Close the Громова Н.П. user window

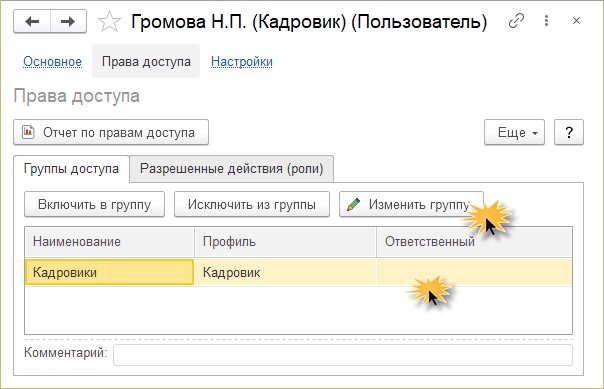coord(576,21)
